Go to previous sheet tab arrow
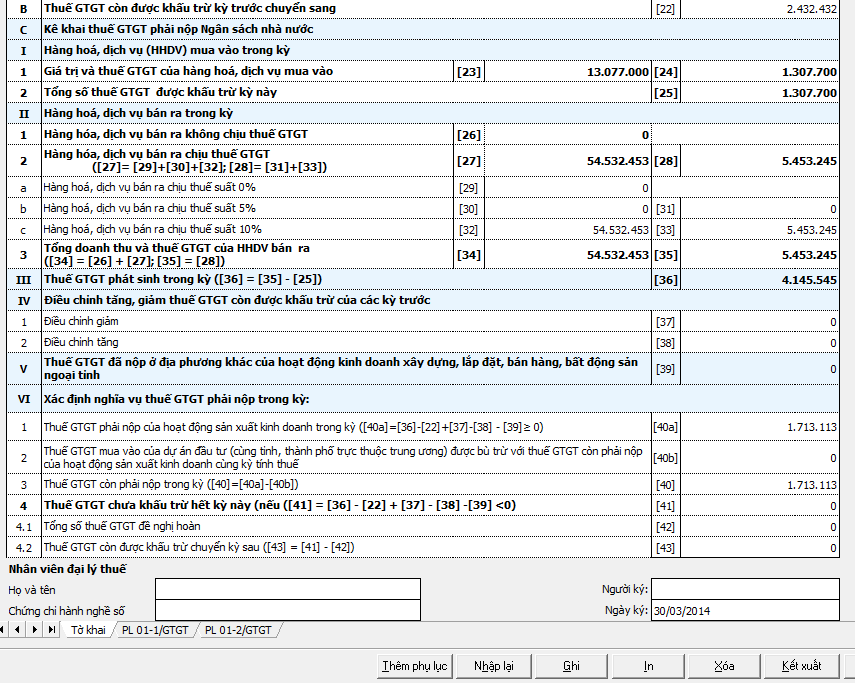This screenshot has height=683, width=855. point(17,630)
